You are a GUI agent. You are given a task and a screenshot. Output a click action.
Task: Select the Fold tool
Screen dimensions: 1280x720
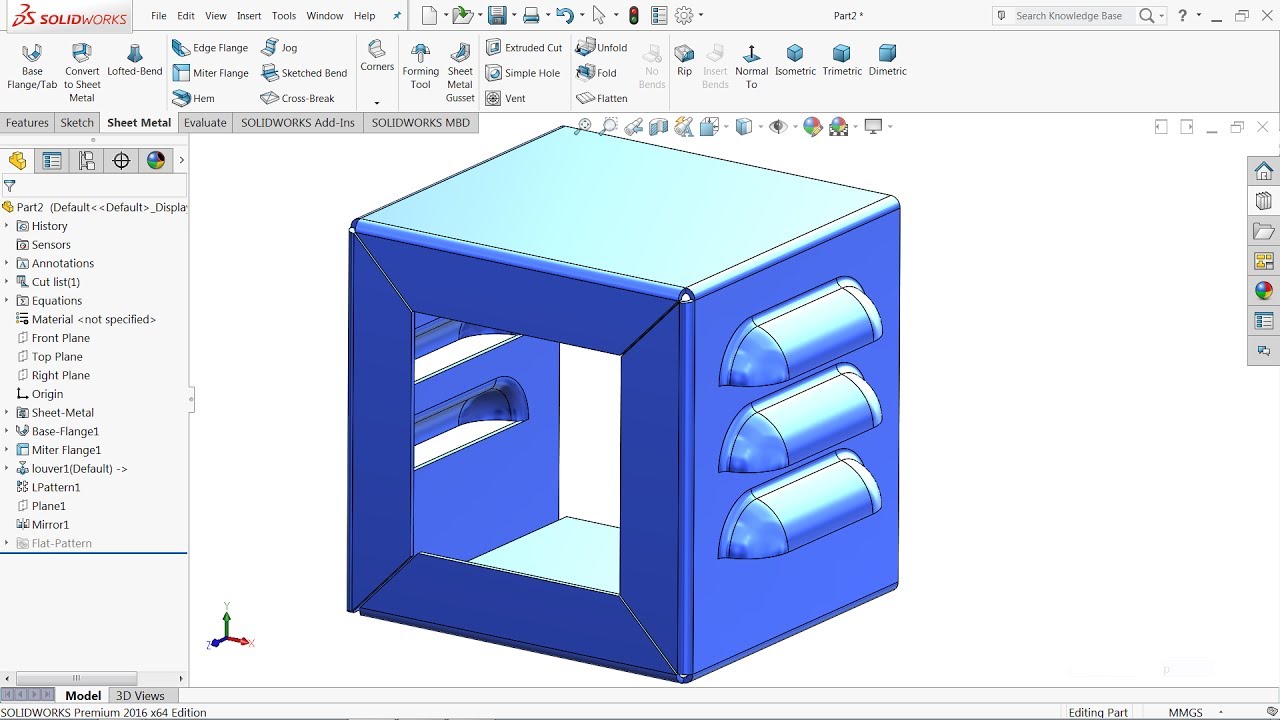click(596, 73)
